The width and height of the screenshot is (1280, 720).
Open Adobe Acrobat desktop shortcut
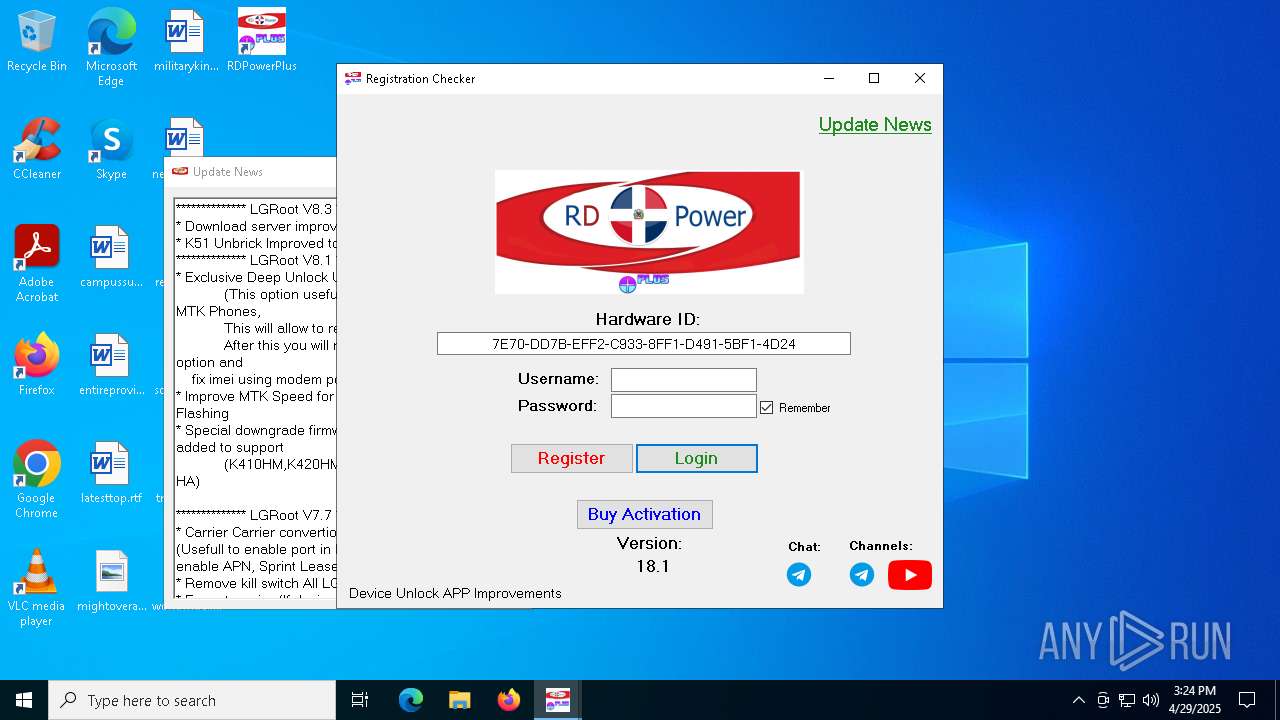pos(37,263)
